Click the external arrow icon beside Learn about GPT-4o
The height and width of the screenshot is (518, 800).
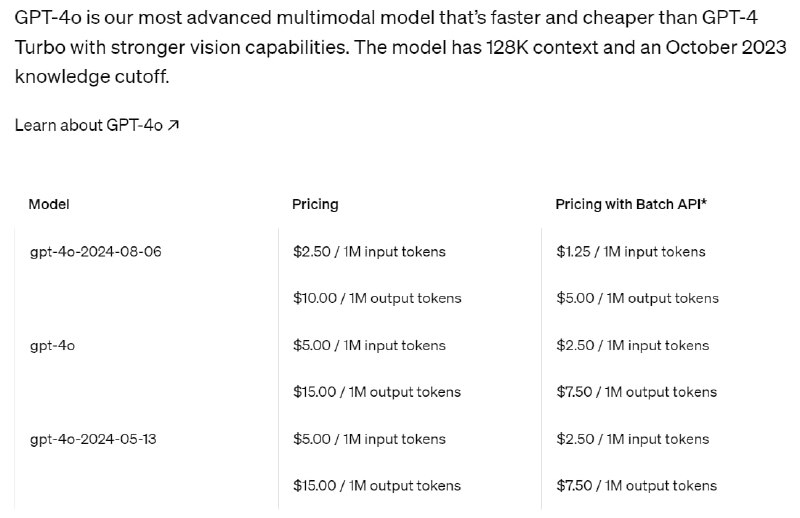click(174, 125)
